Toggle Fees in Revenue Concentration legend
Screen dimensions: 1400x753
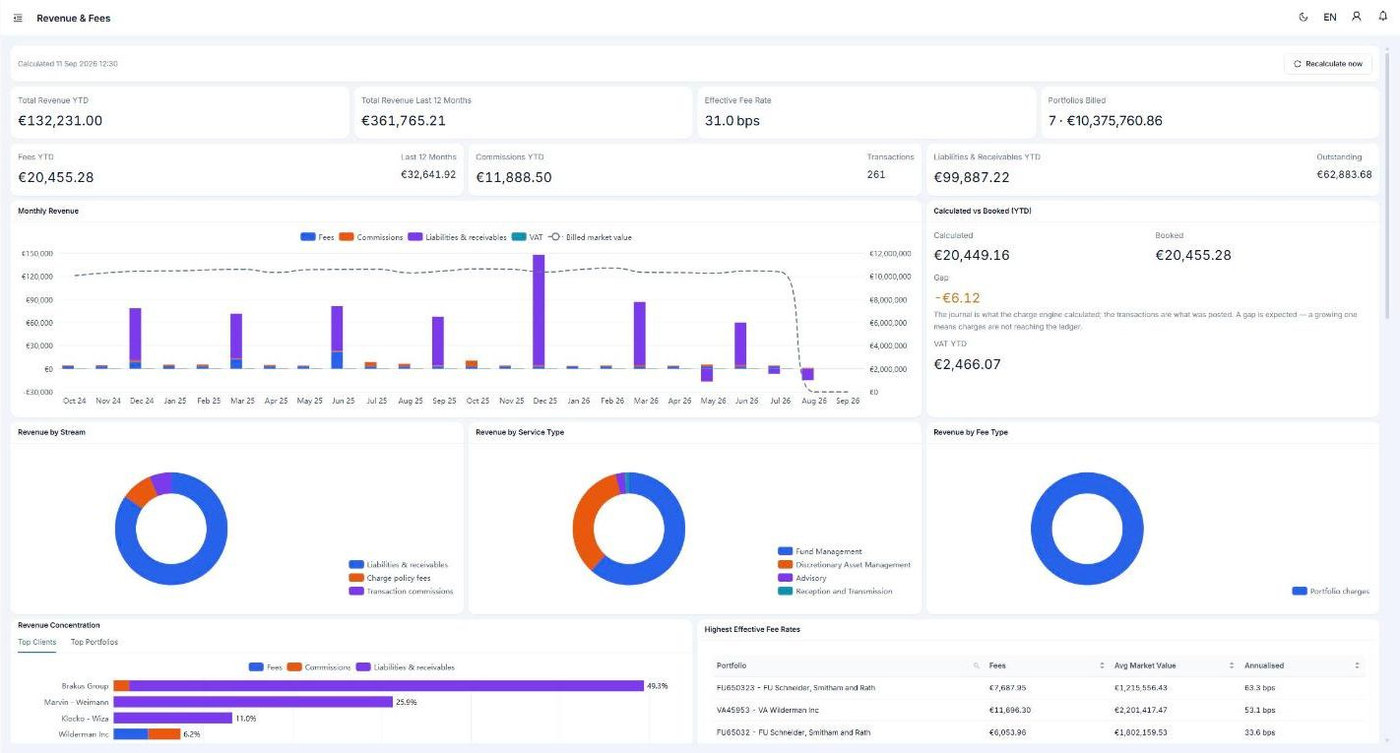coord(266,667)
